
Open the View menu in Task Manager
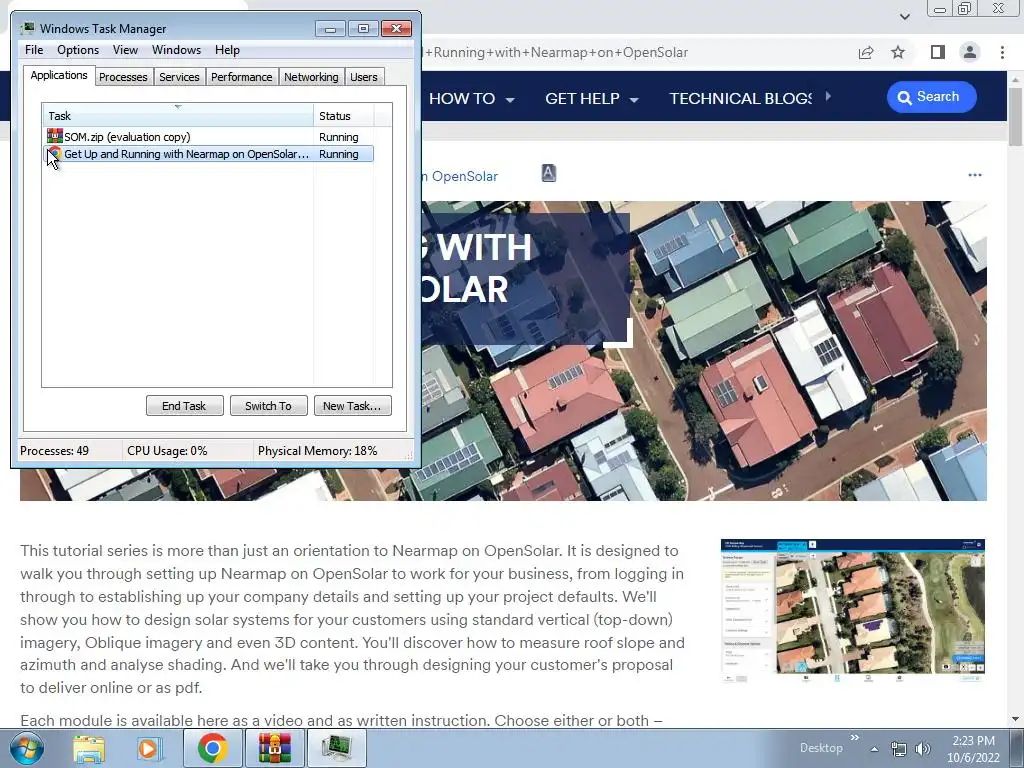click(125, 50)
